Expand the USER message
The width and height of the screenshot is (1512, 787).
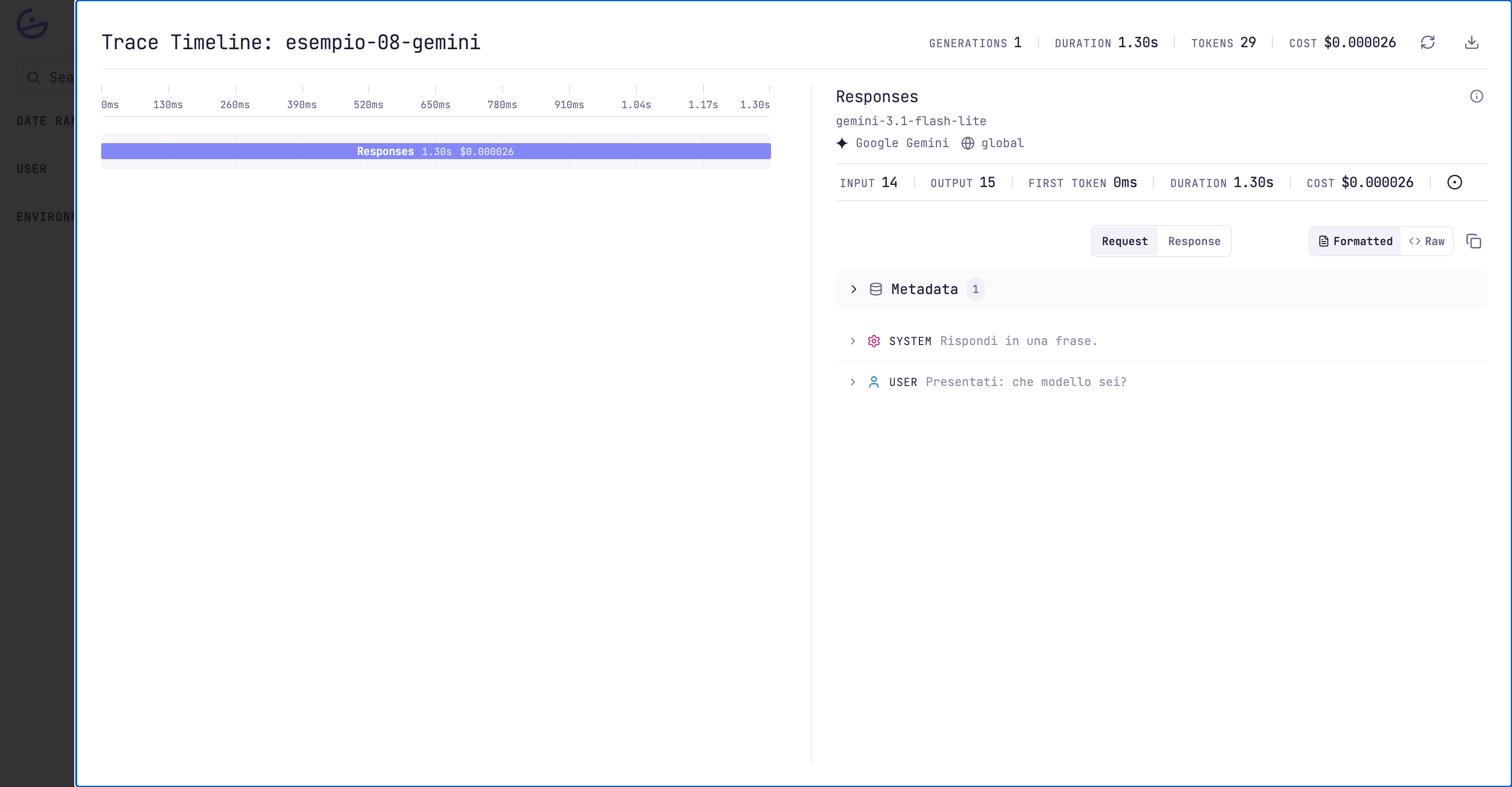pyautogui.click(x=853, y=382)
